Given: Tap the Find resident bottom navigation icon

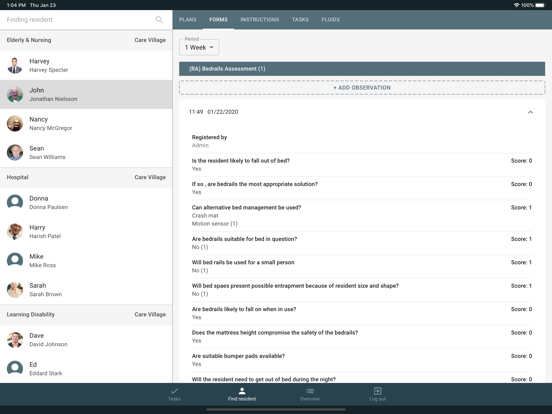Looking at the screenshot, I should [242, 391].
